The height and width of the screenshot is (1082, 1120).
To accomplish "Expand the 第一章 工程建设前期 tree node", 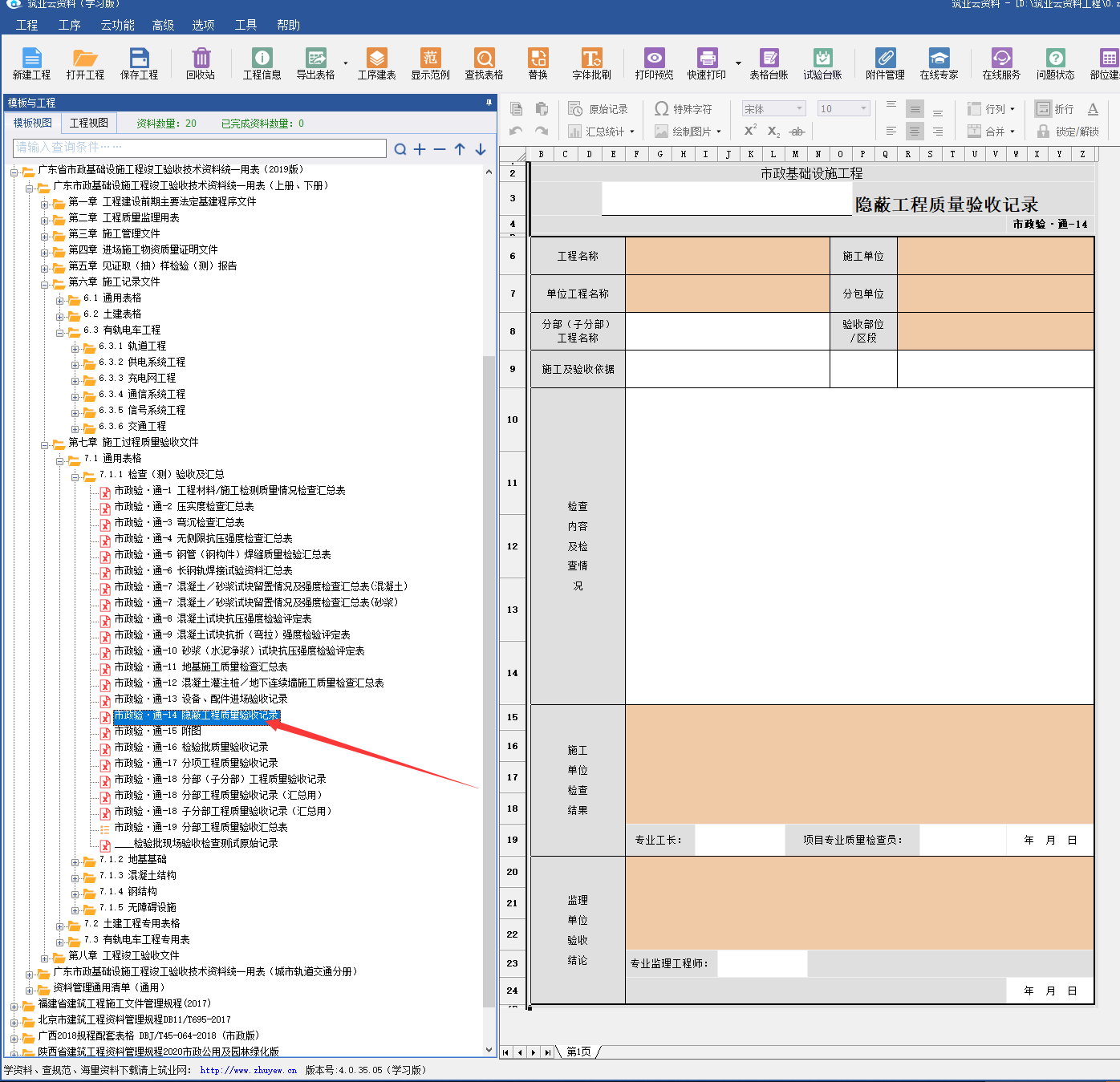I will click(45, 204).
